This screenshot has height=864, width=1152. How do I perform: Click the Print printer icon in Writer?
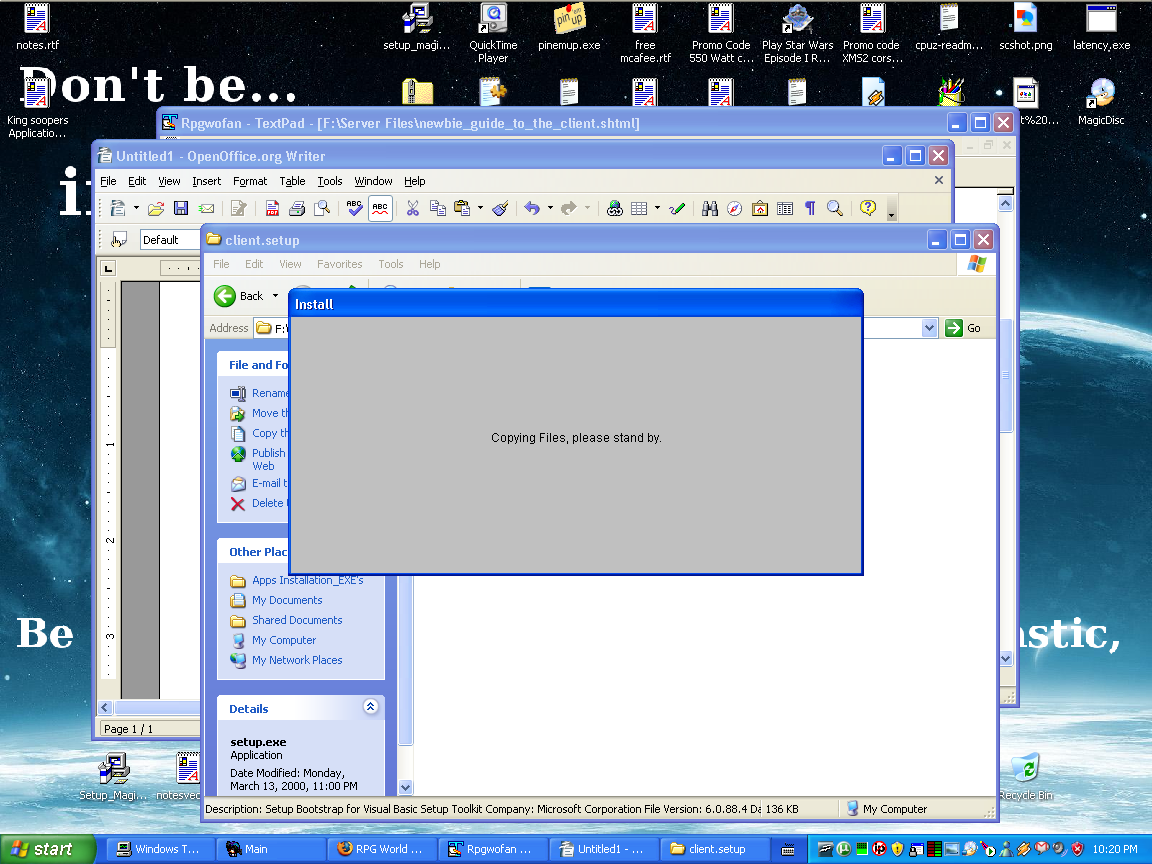[297, 209]
